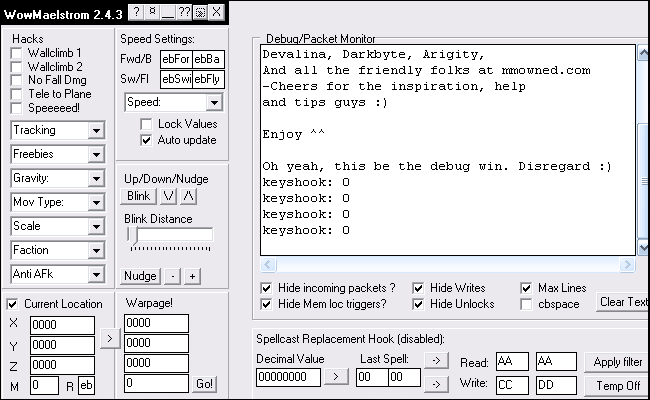The image size is (650, 400).
Task: Click the Temp Off button
Action: pos(617,386)
